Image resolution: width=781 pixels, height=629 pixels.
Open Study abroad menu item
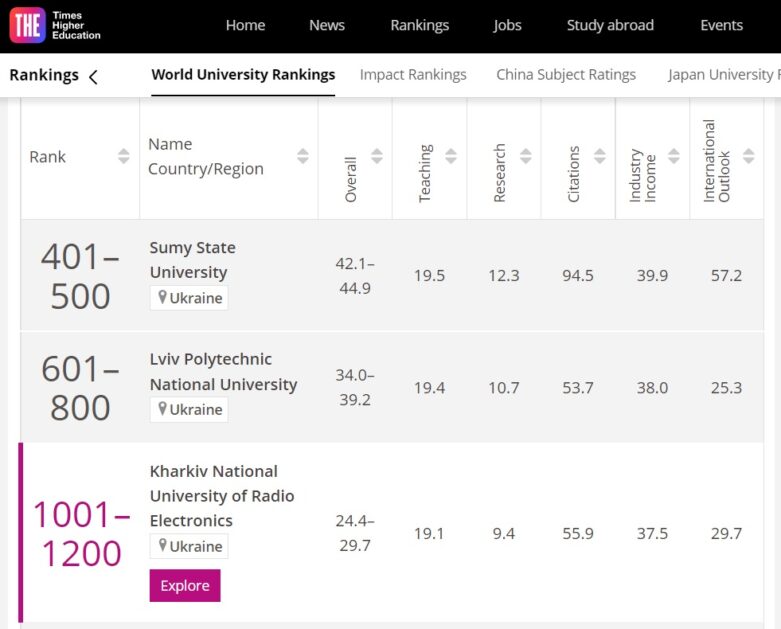coord(610,25)
